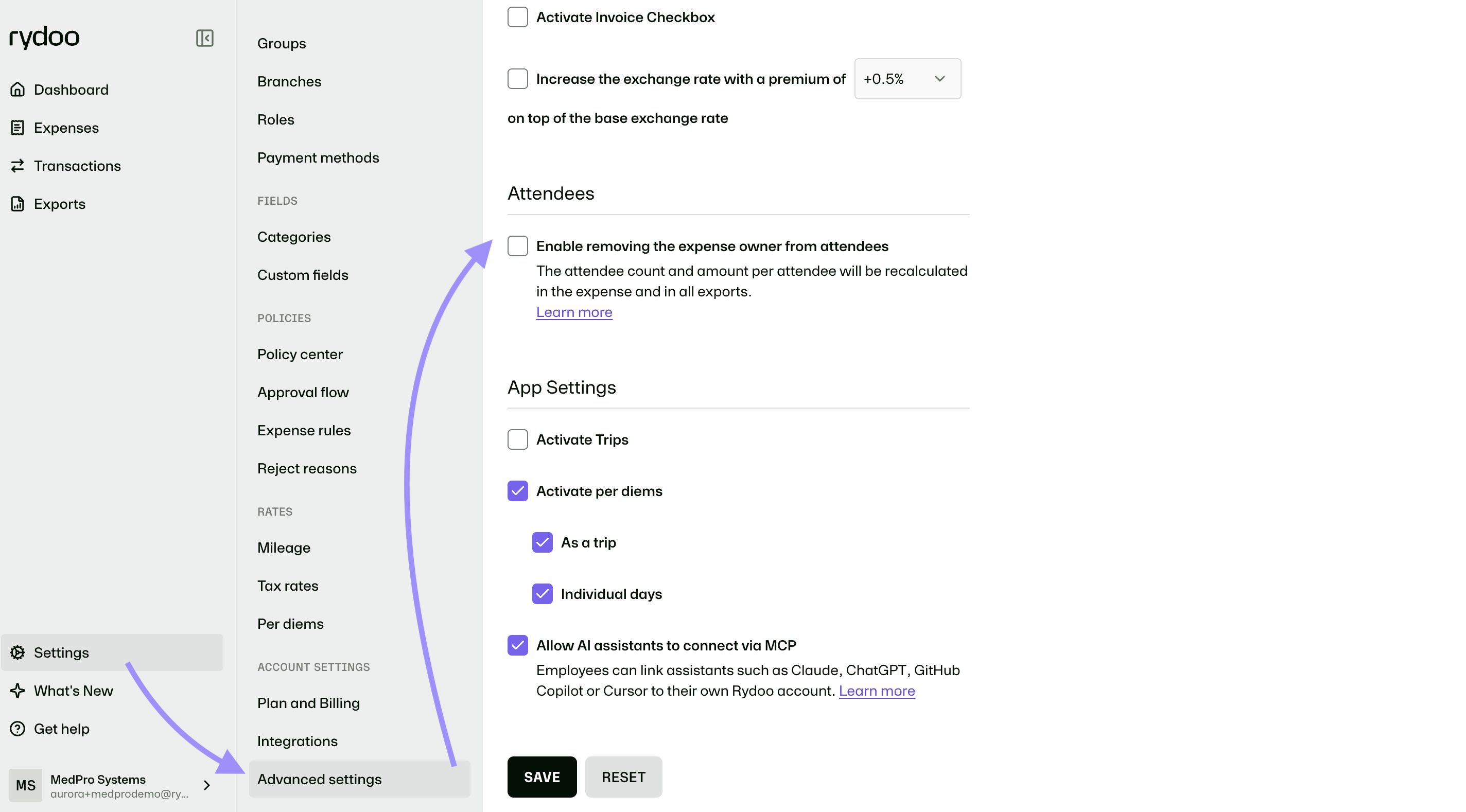Open Approval flow settings
Screen dimensions: 1466x812
(x=303, y=392)
